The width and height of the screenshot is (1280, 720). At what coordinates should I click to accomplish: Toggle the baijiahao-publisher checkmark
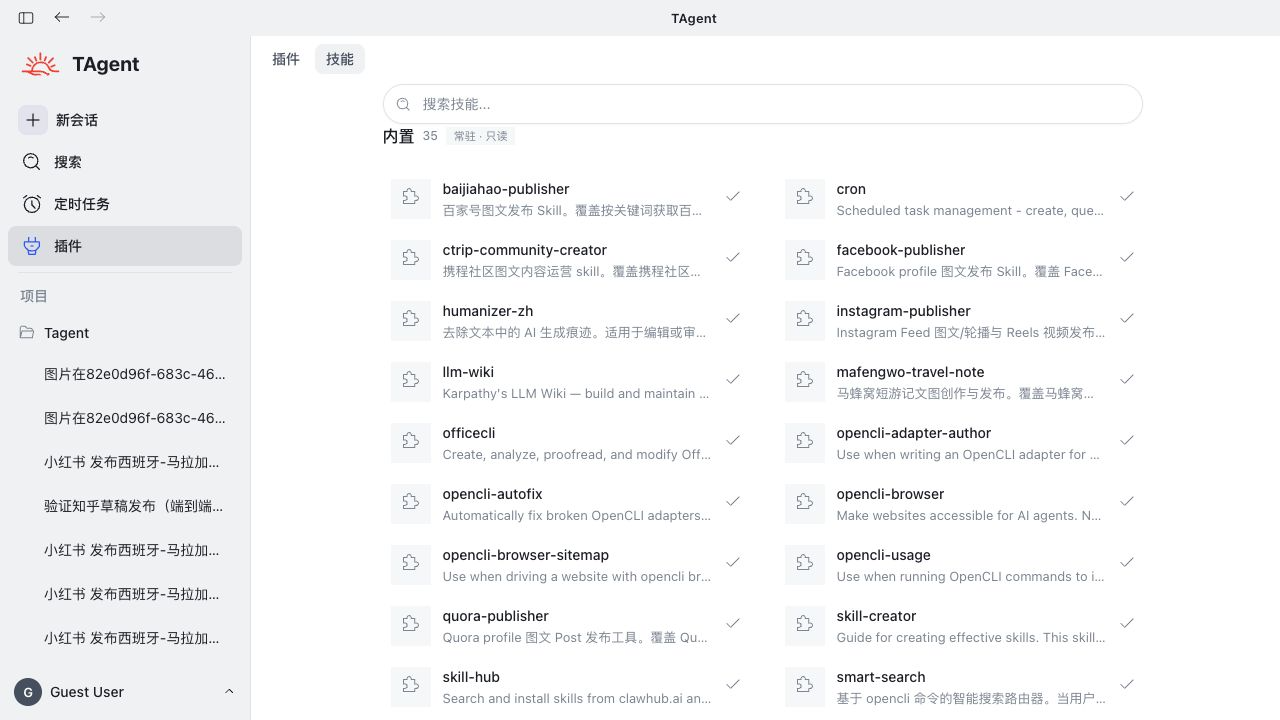click(733, 196)
